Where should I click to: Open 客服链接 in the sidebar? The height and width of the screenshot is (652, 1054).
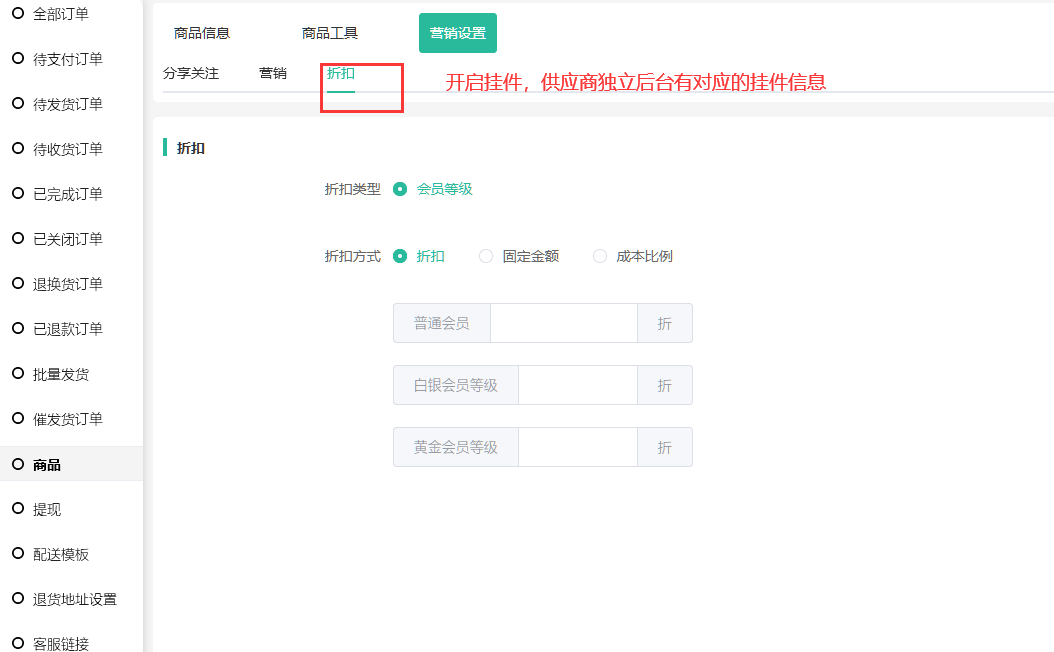[60, 643]
